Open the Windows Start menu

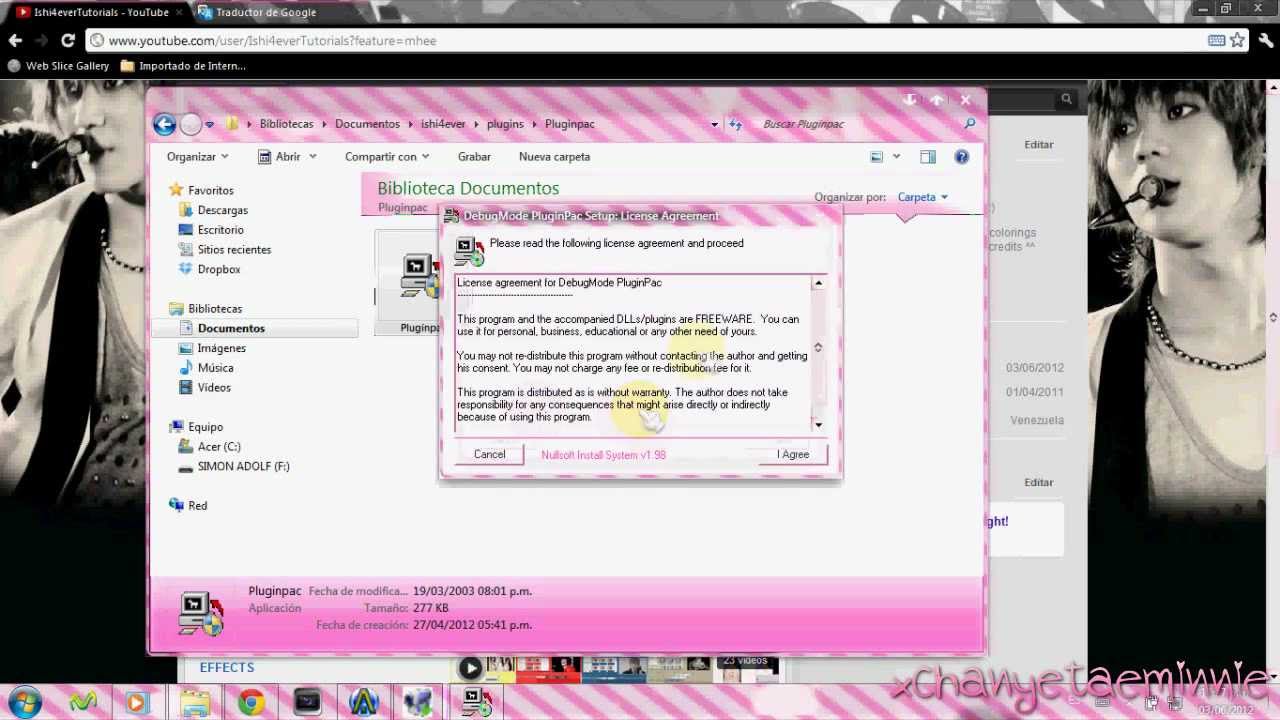tap(25, 702)
